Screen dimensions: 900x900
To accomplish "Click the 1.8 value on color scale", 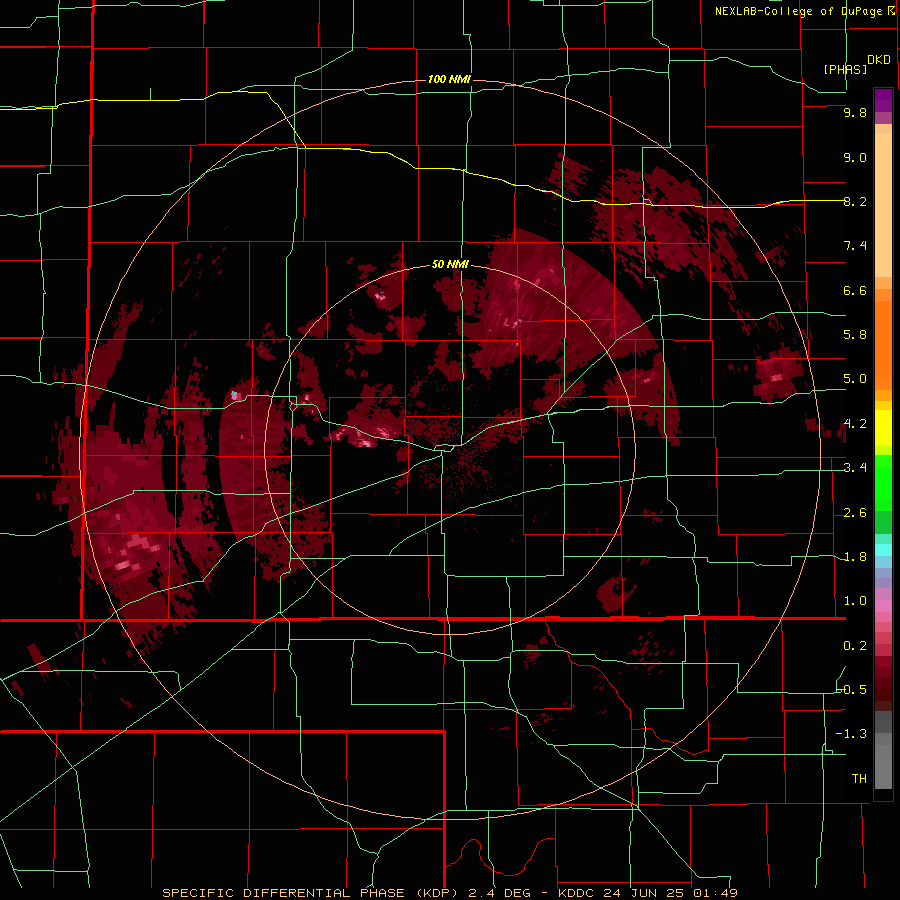I will (x=855, y=557).
